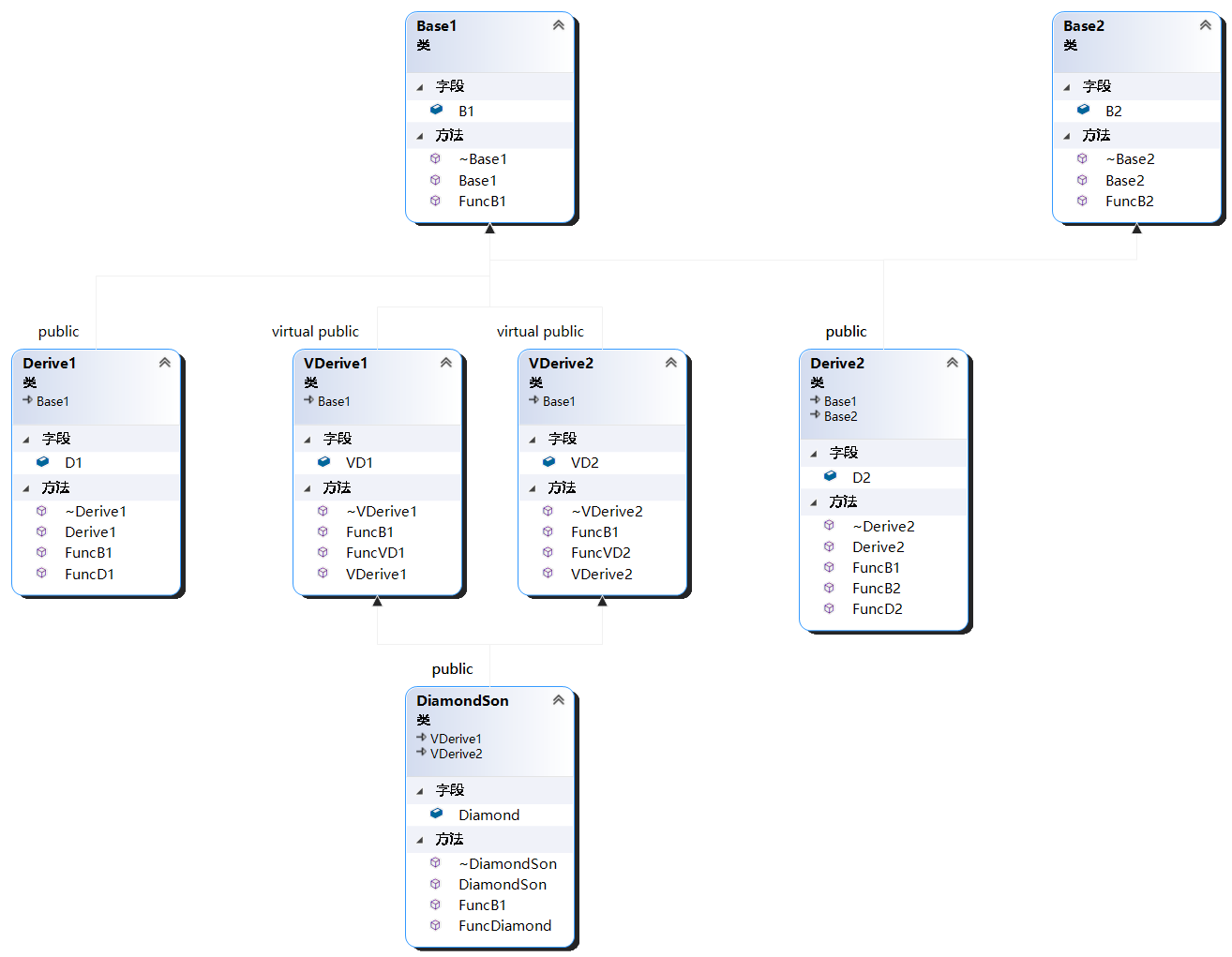Viewport: 1232px width, 957px height.
Task: Select FuncB1 in the DiamondSon box
Action: [482, 905]
